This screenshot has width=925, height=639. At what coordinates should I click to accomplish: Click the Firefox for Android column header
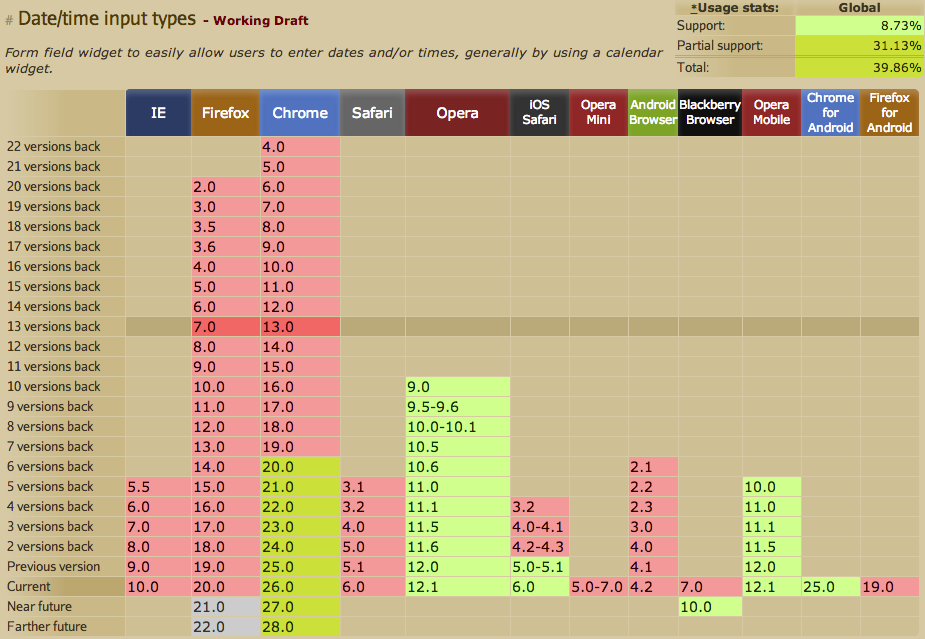tap(890, 113)
